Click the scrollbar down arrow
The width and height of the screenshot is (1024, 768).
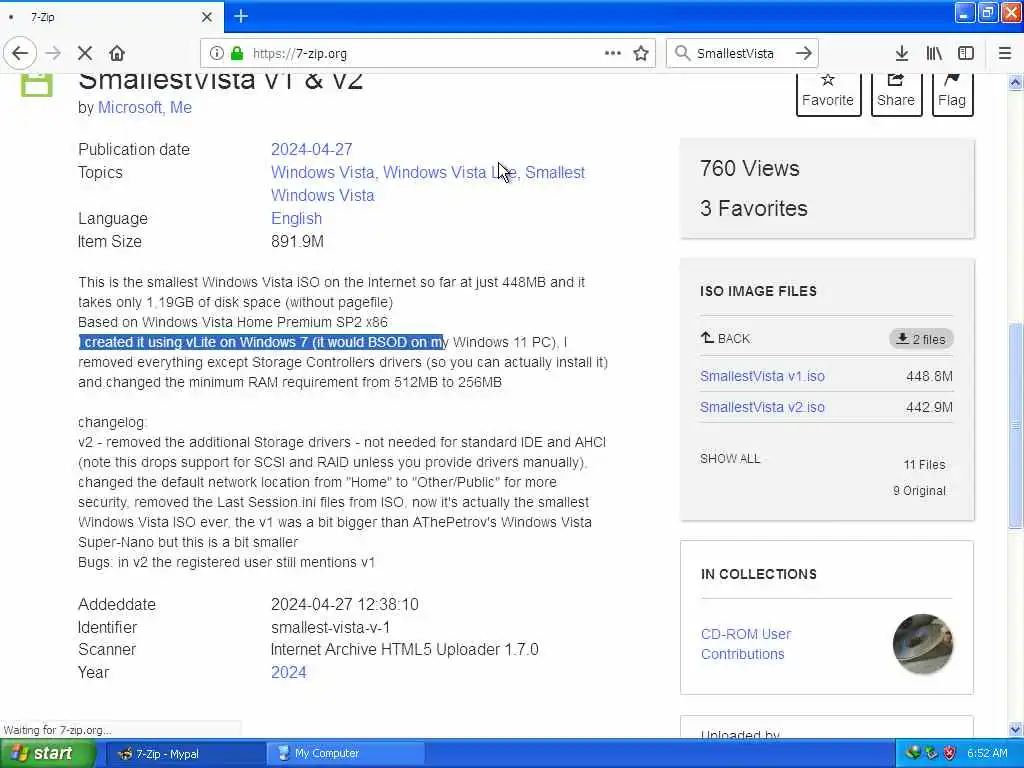point(1015,729)
